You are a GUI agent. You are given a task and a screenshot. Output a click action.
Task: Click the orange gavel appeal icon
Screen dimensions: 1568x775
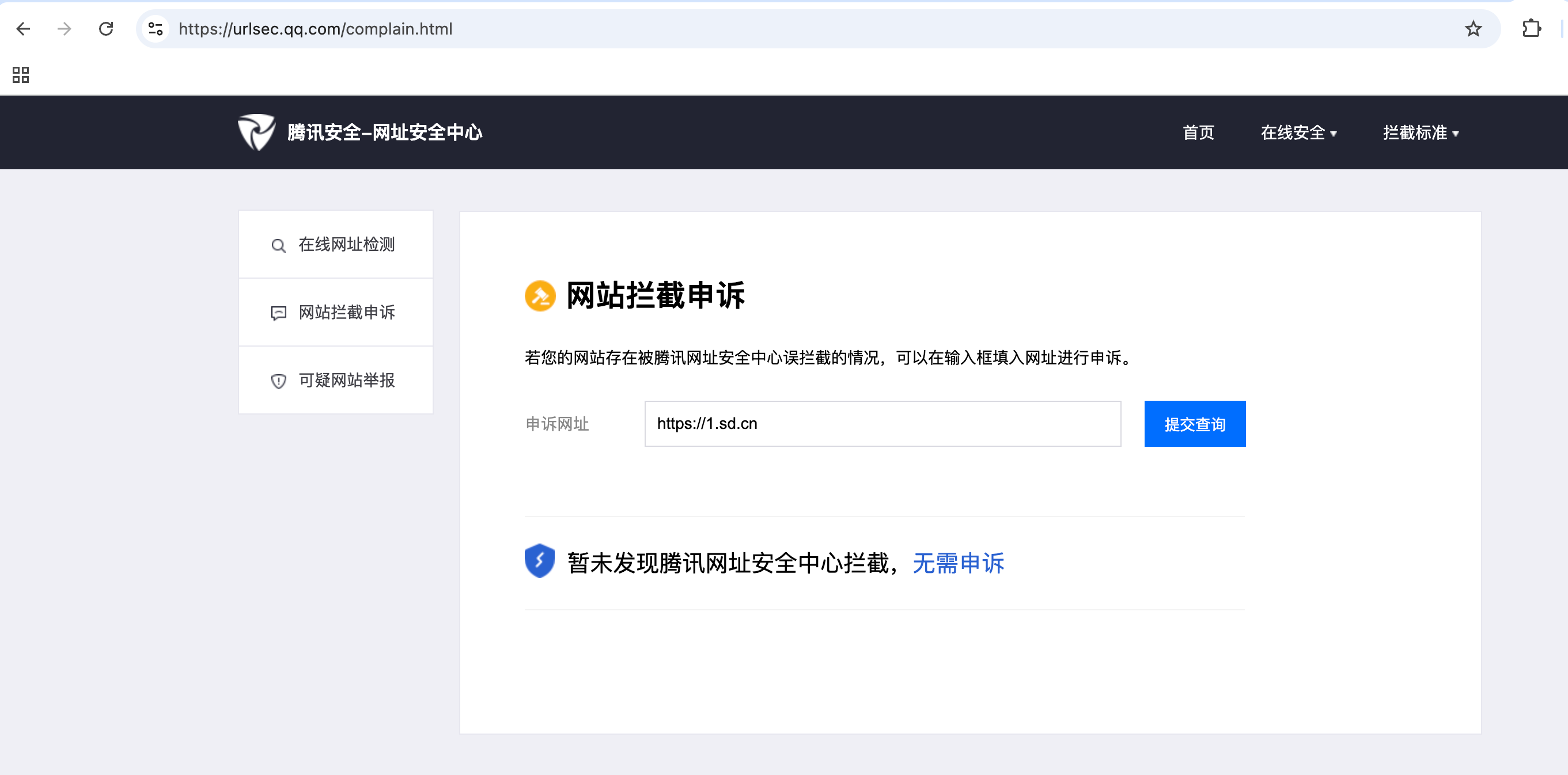[x=540, y=295]
